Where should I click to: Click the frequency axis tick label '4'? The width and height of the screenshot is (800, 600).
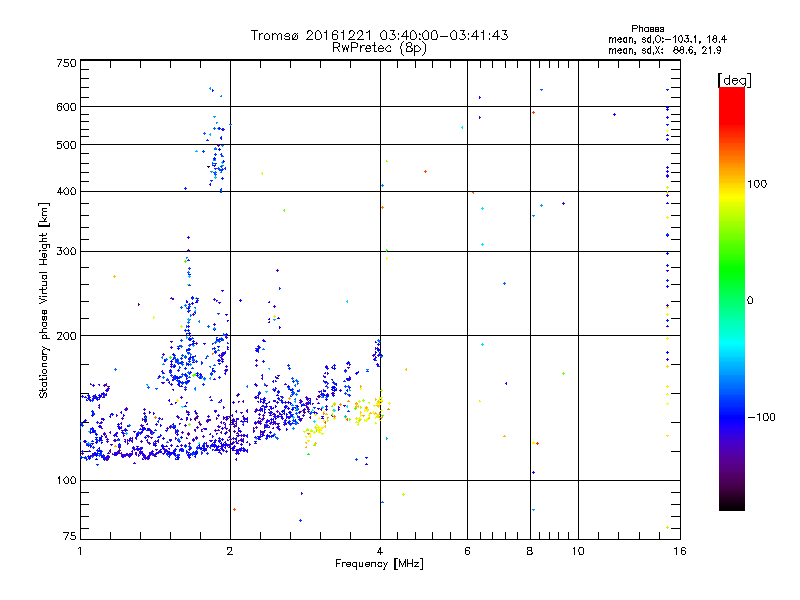[x=380, y=551]
